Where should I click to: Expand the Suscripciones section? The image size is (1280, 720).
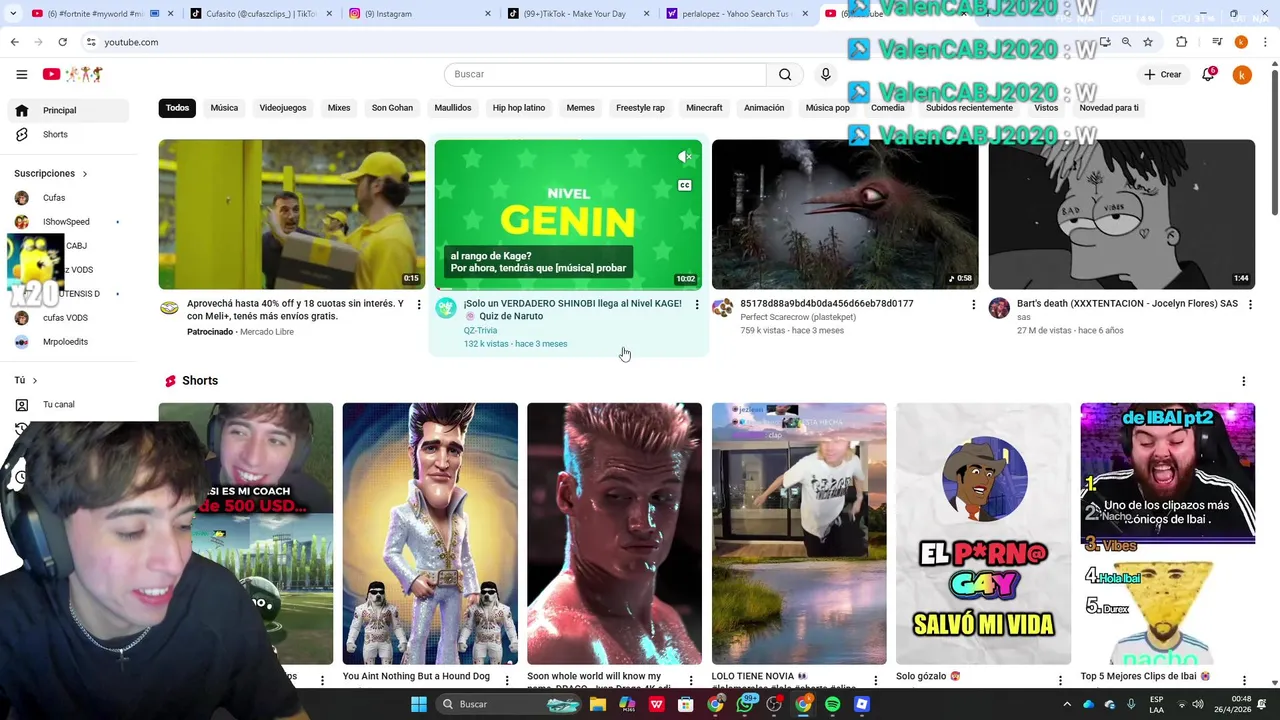[51, 173]
